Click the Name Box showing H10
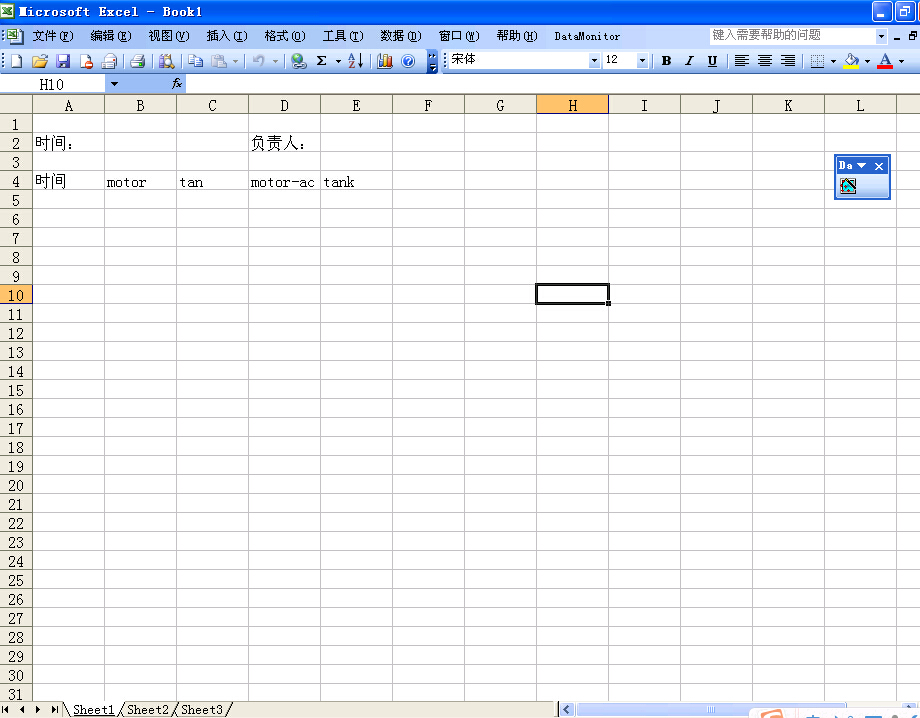920x718 pixels. [x=50, y=84]
